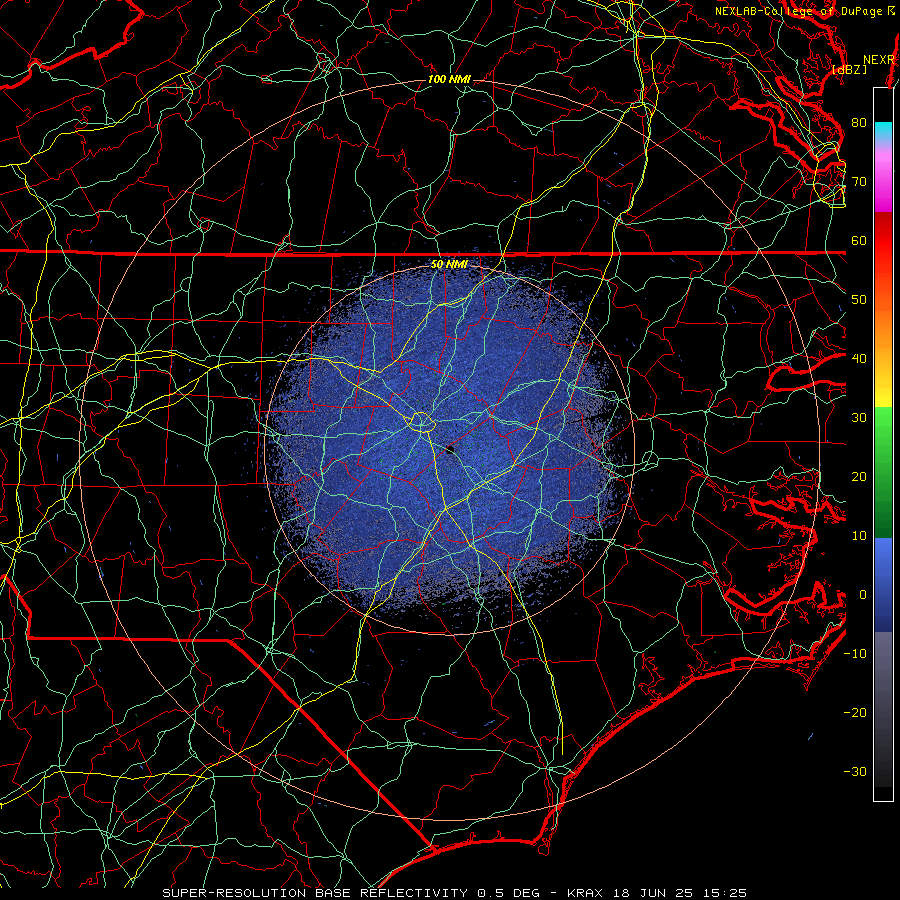Click the 100 NMI range ring label

point(449,79)
